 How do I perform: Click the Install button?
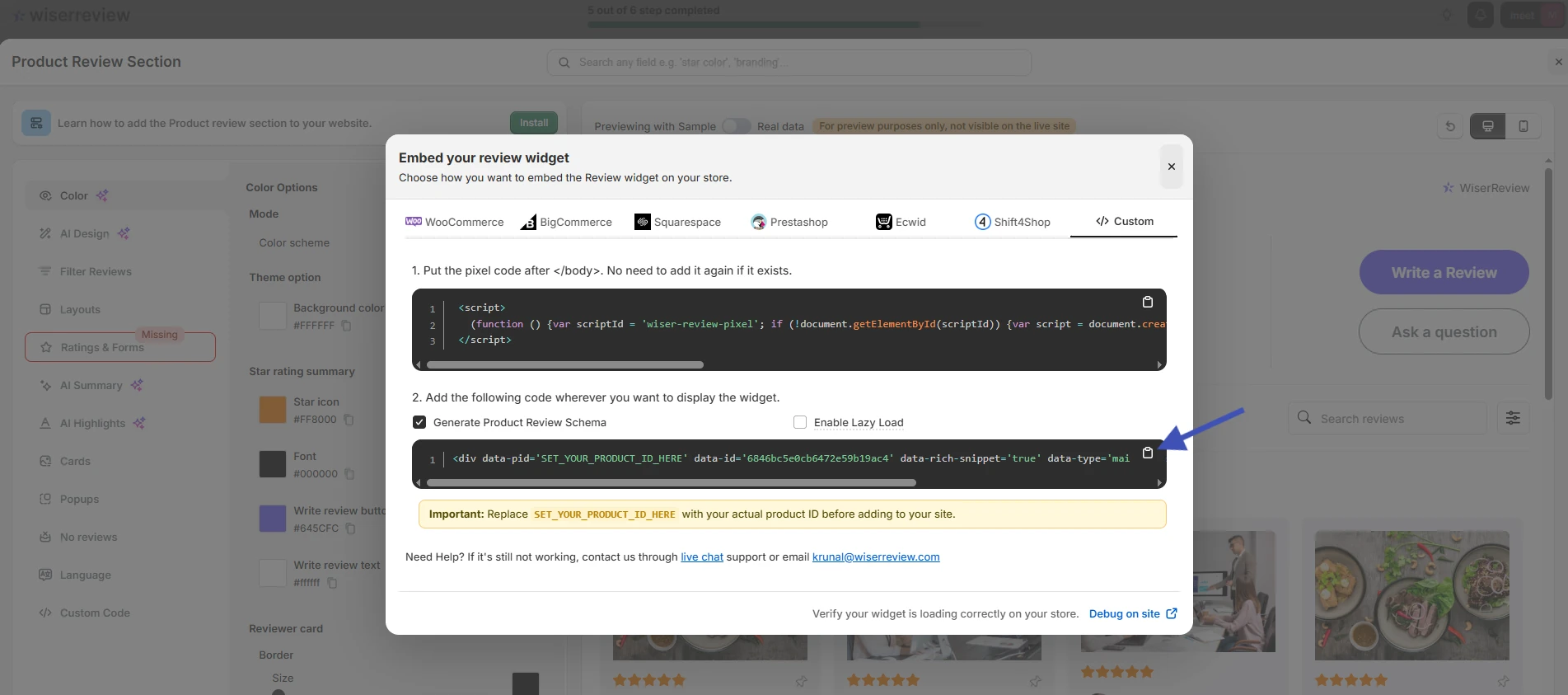pyautogui.click(x=534, y=123)
